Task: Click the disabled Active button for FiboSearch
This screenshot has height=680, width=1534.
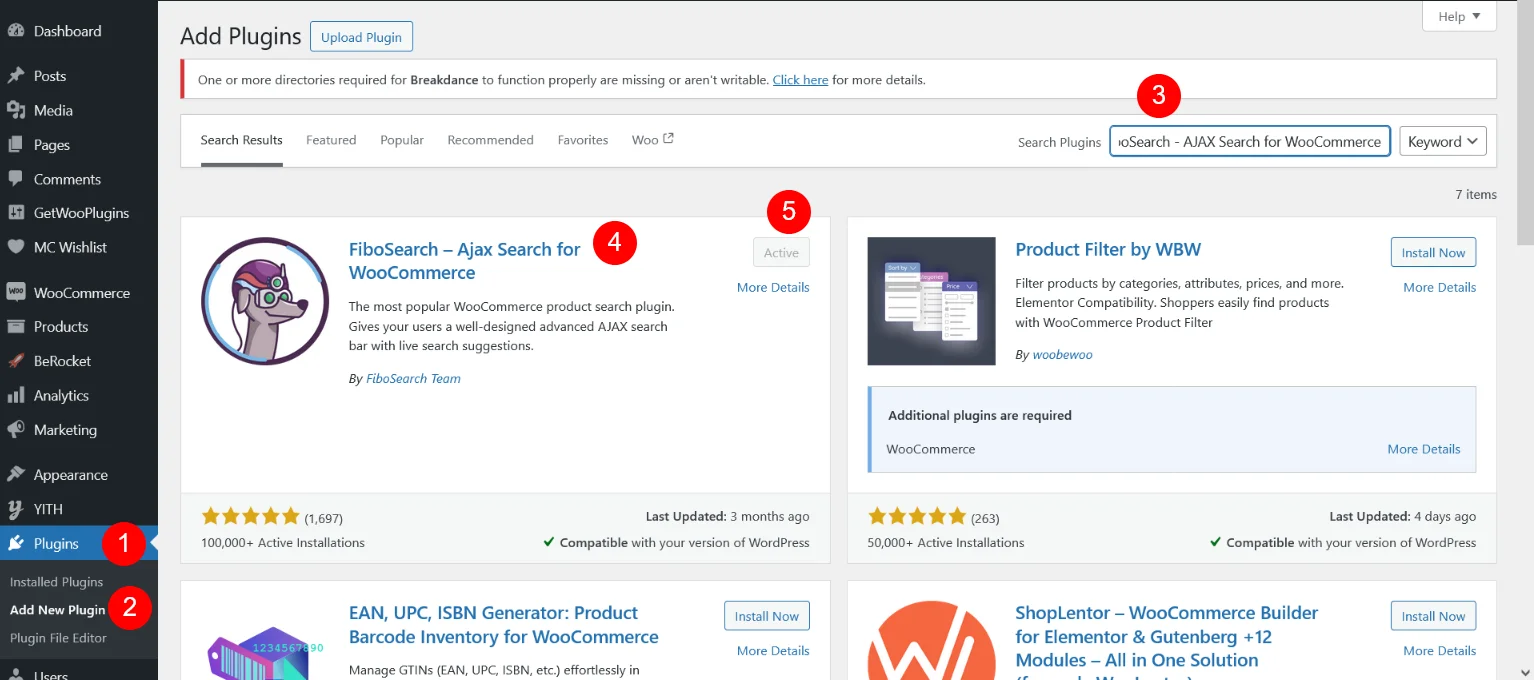Action: click(x=781, y=253)
